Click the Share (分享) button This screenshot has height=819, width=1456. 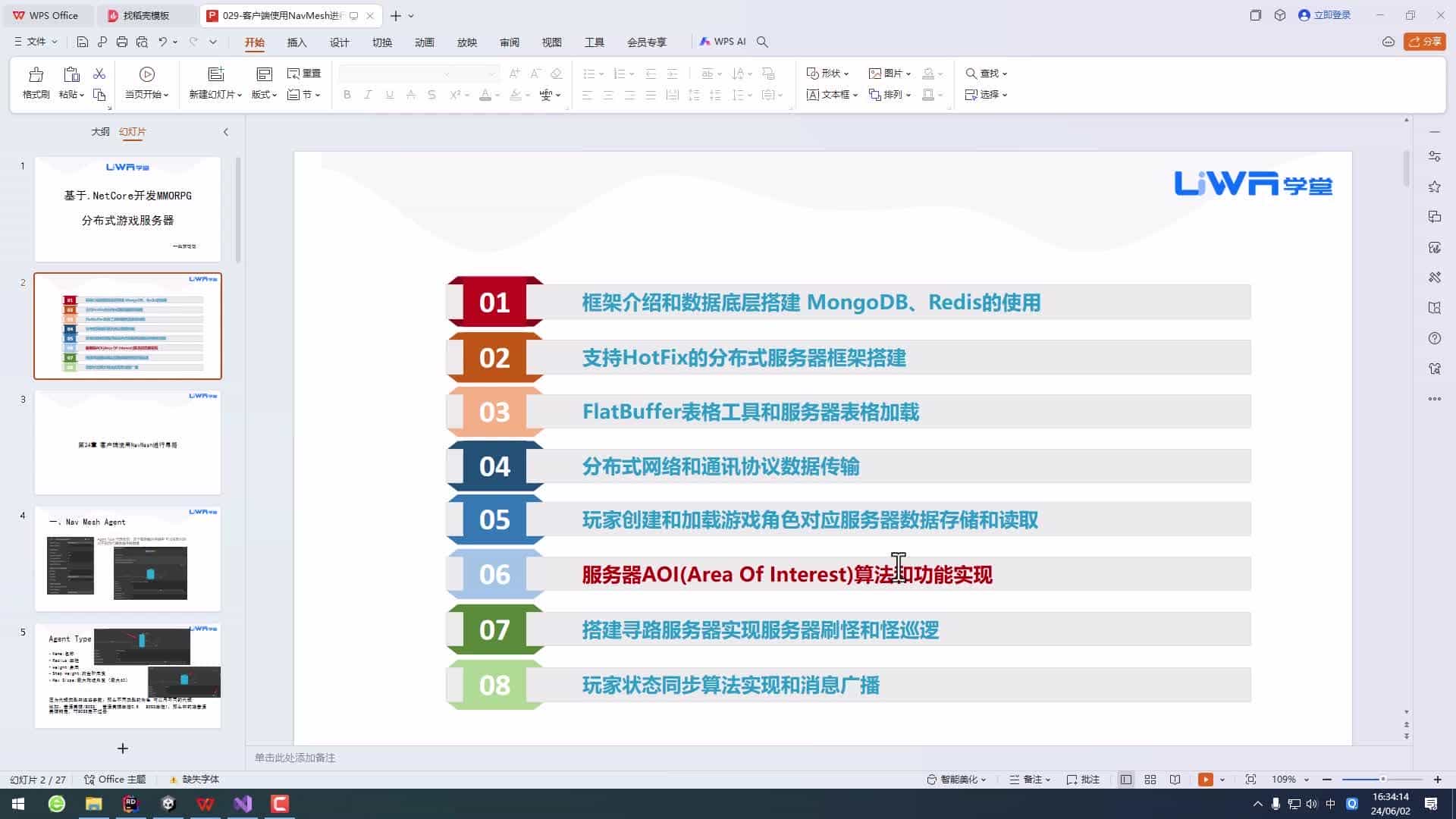coord(1424,42)
